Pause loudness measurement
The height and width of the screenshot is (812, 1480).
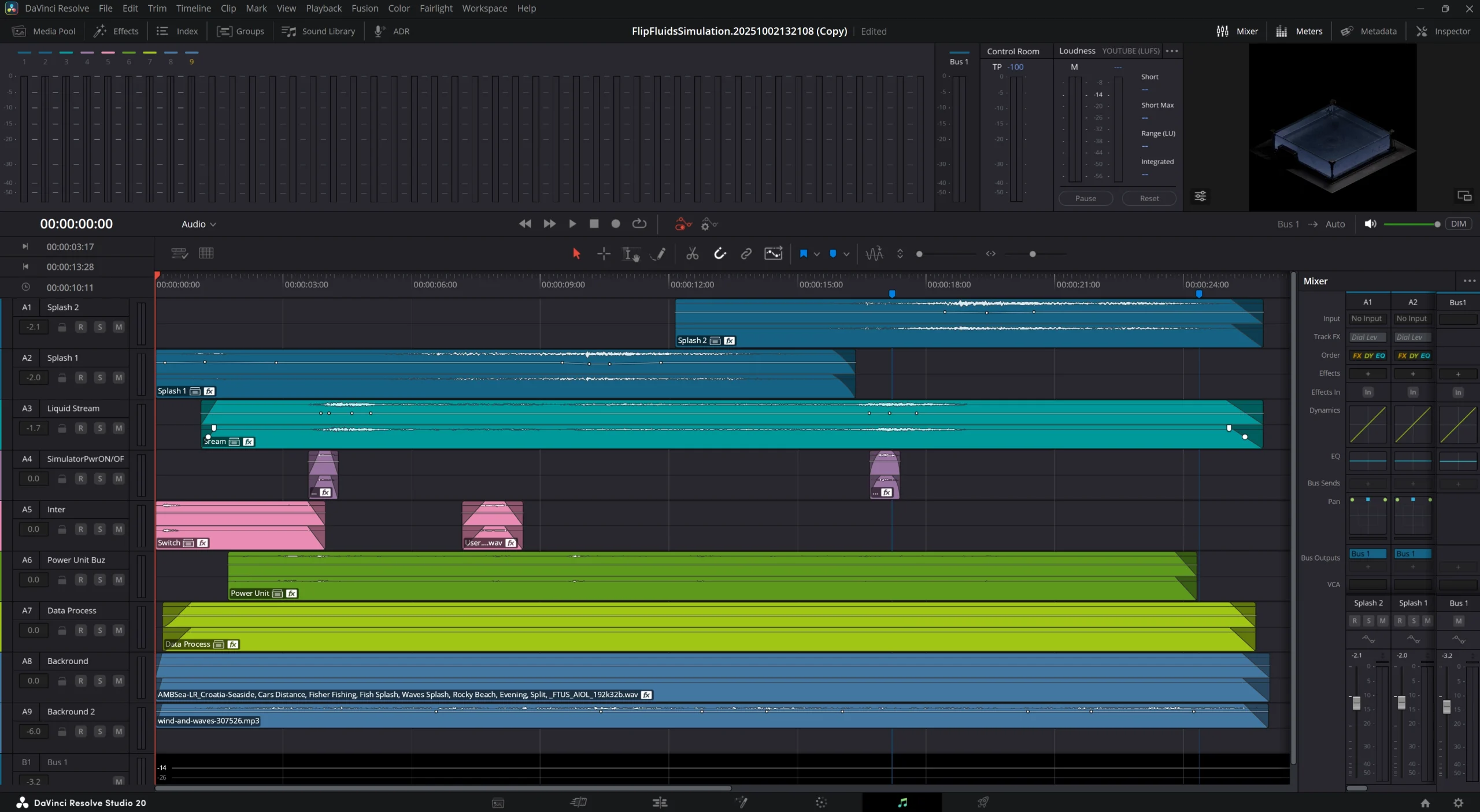(x=1085, y=198)
